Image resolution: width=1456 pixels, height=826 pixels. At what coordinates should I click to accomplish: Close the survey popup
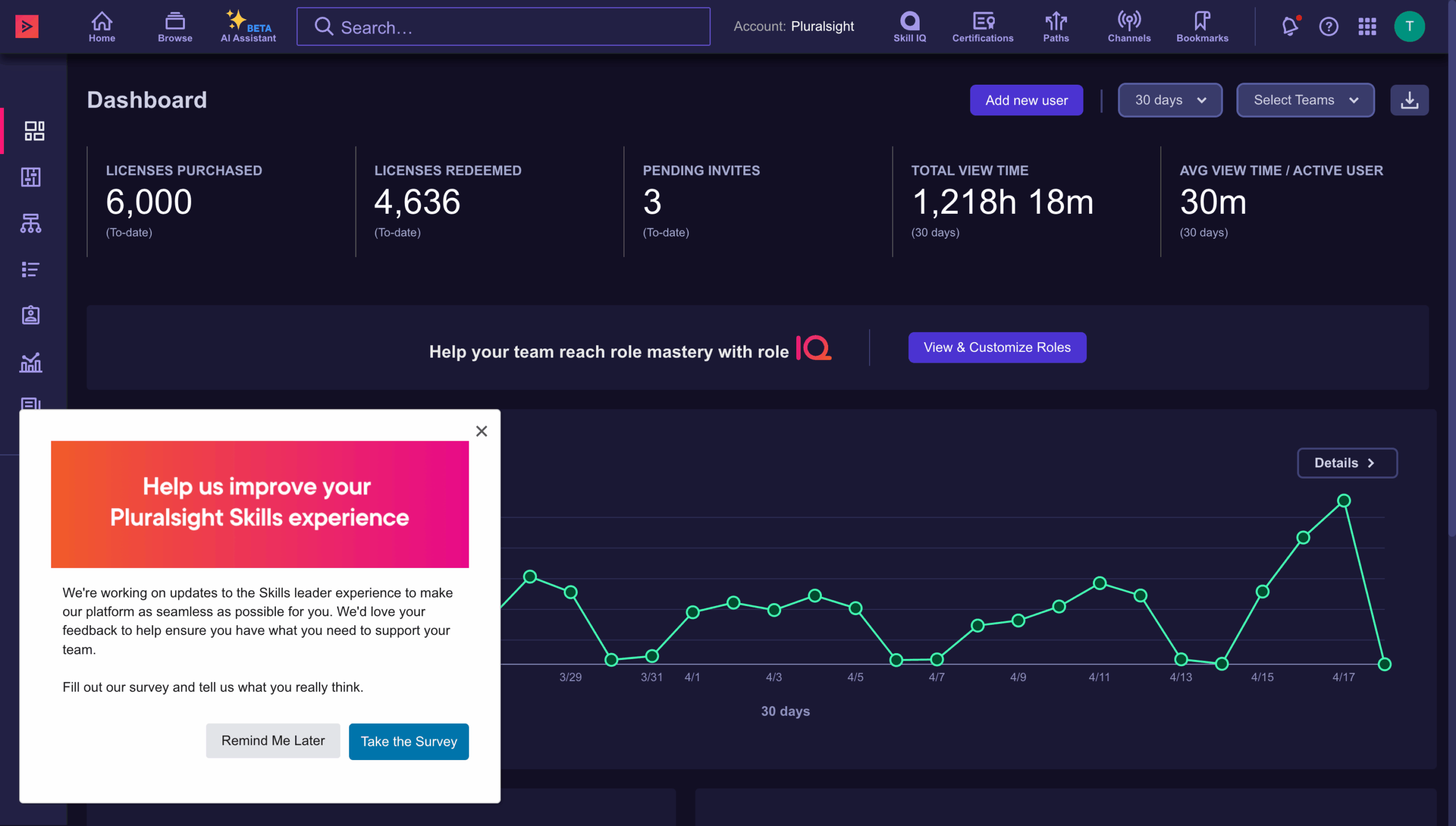coord(481,431)
